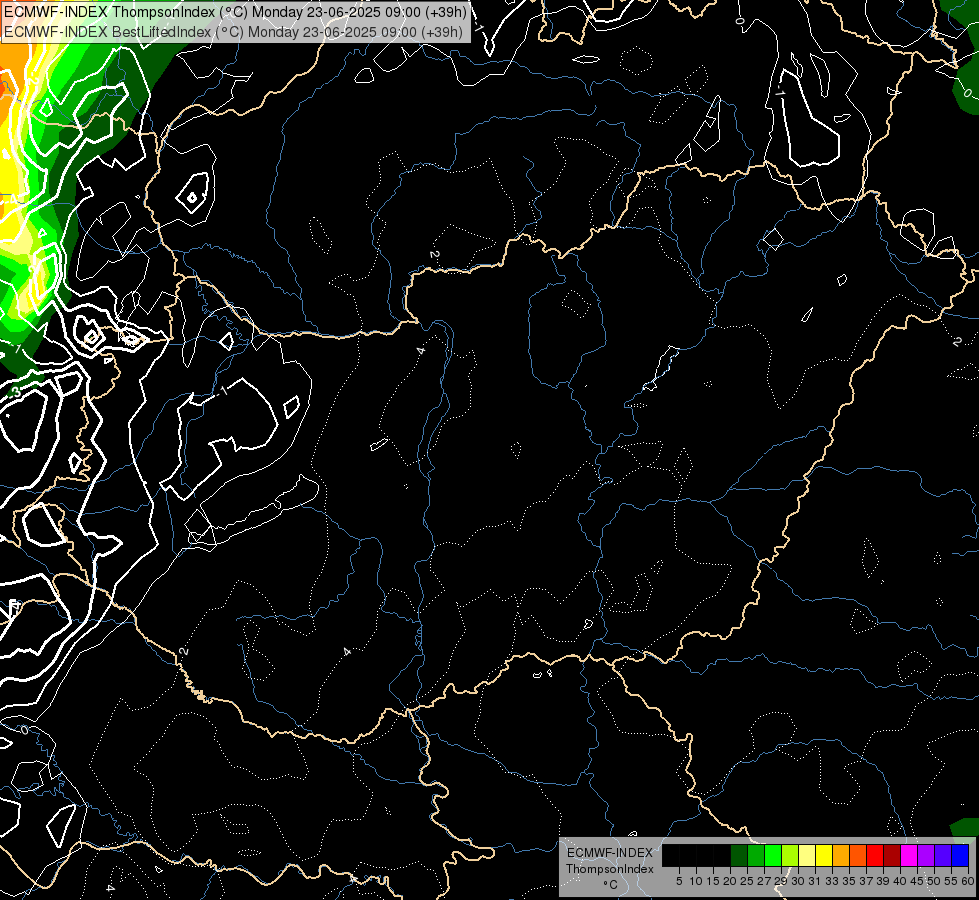Pick the pale yellow 30–31 legend swatch

[x=807, y=855]
